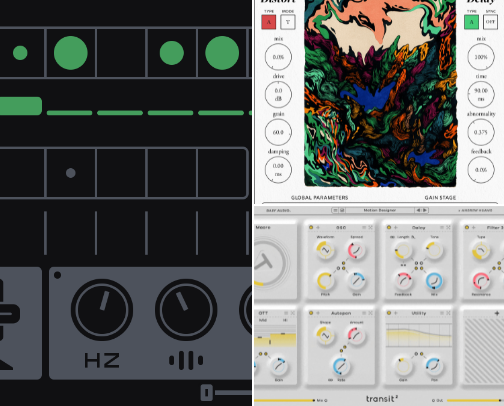Toggle the small dot on the HZ panel corner
504x406 pixels.
point(57,275)
